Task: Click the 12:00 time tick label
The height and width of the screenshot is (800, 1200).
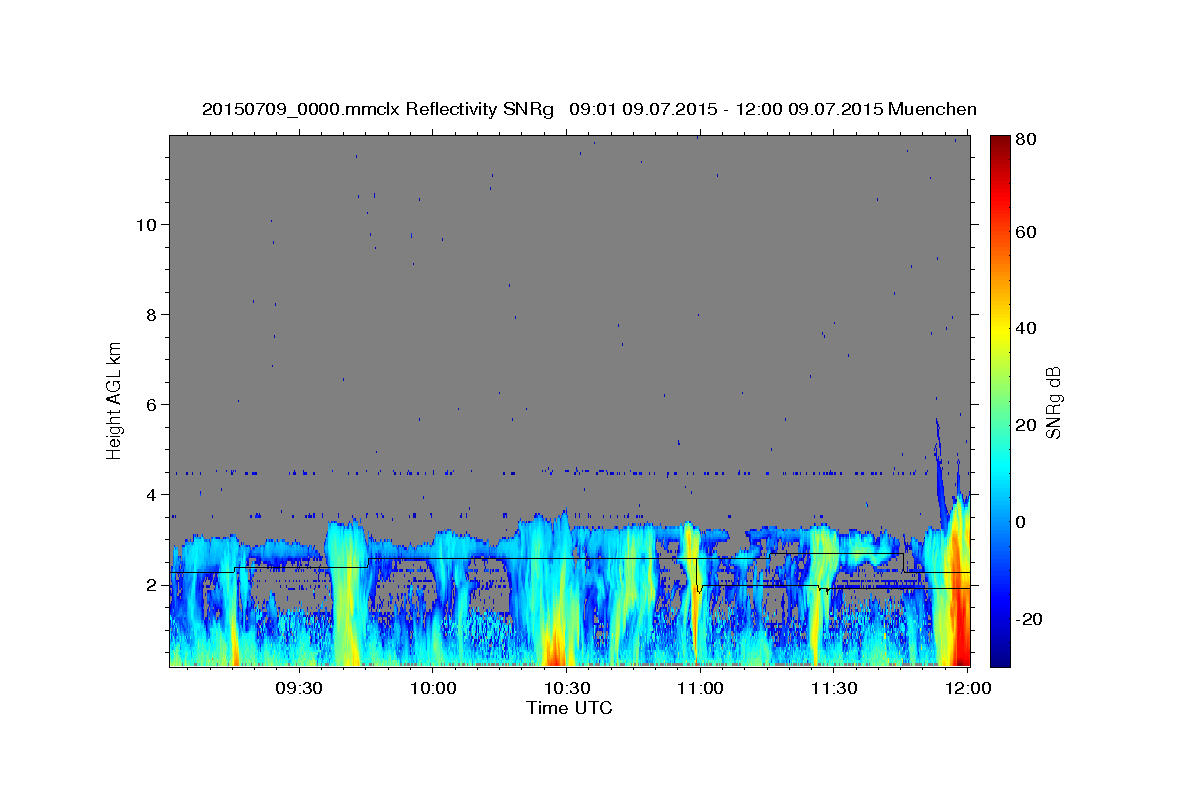Action: click(968, 689)
